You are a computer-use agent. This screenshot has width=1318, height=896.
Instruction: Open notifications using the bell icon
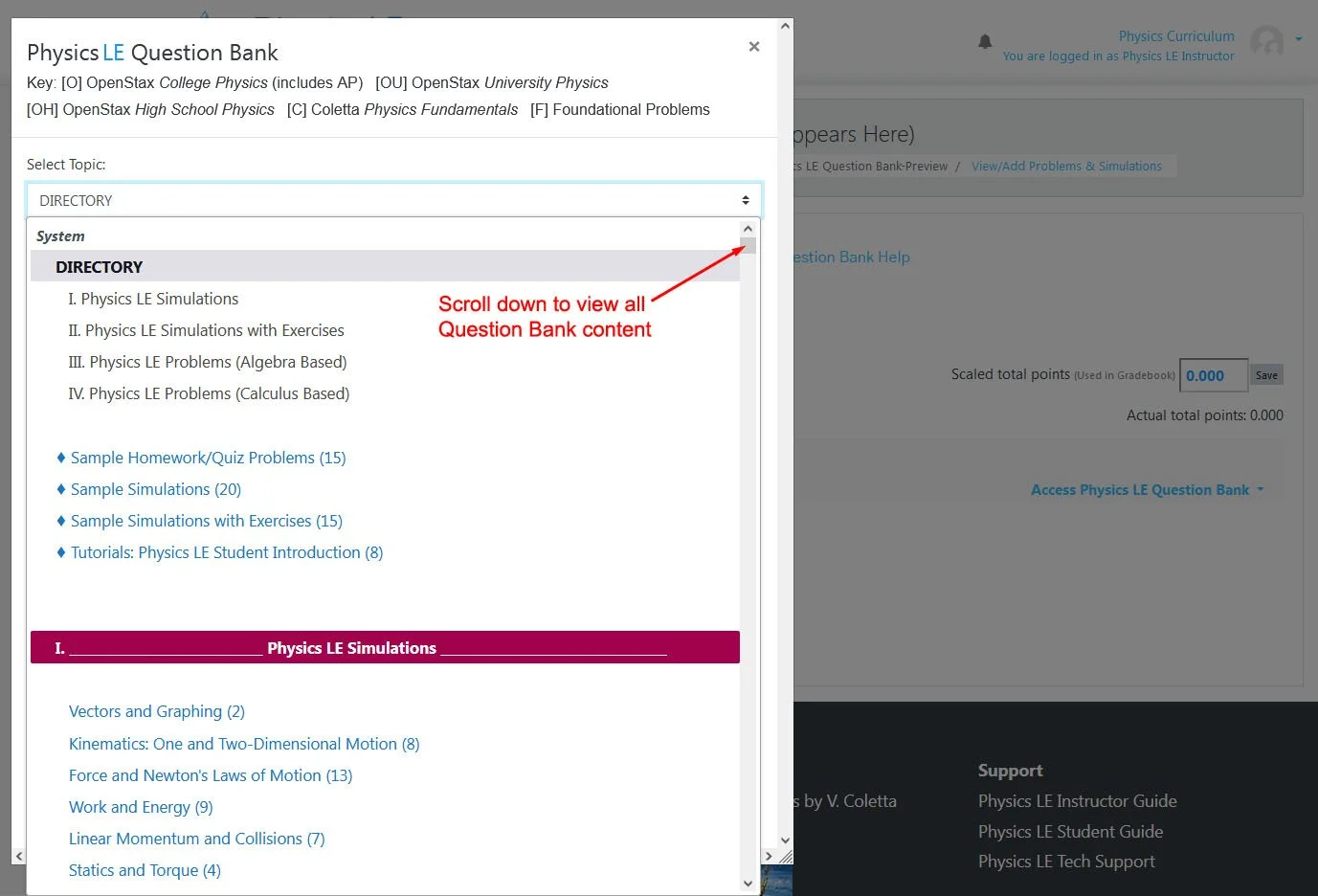pyautogui.click(x=985, y=42)
